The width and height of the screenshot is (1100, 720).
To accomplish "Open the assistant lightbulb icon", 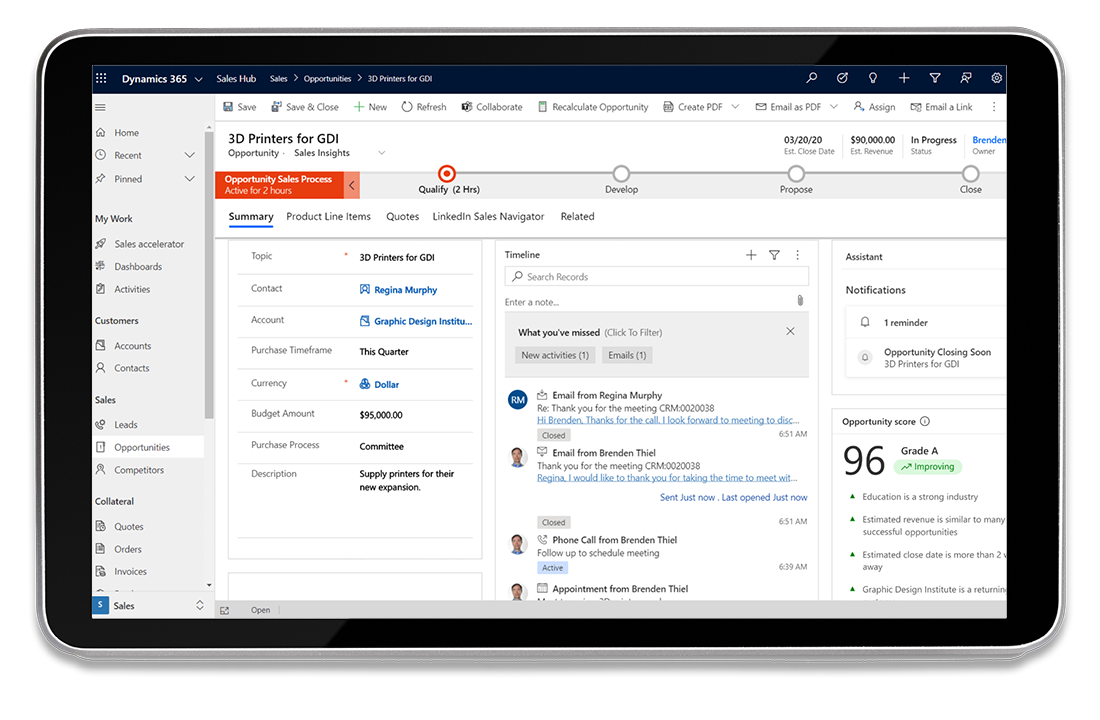I will (x=873, y=78).
